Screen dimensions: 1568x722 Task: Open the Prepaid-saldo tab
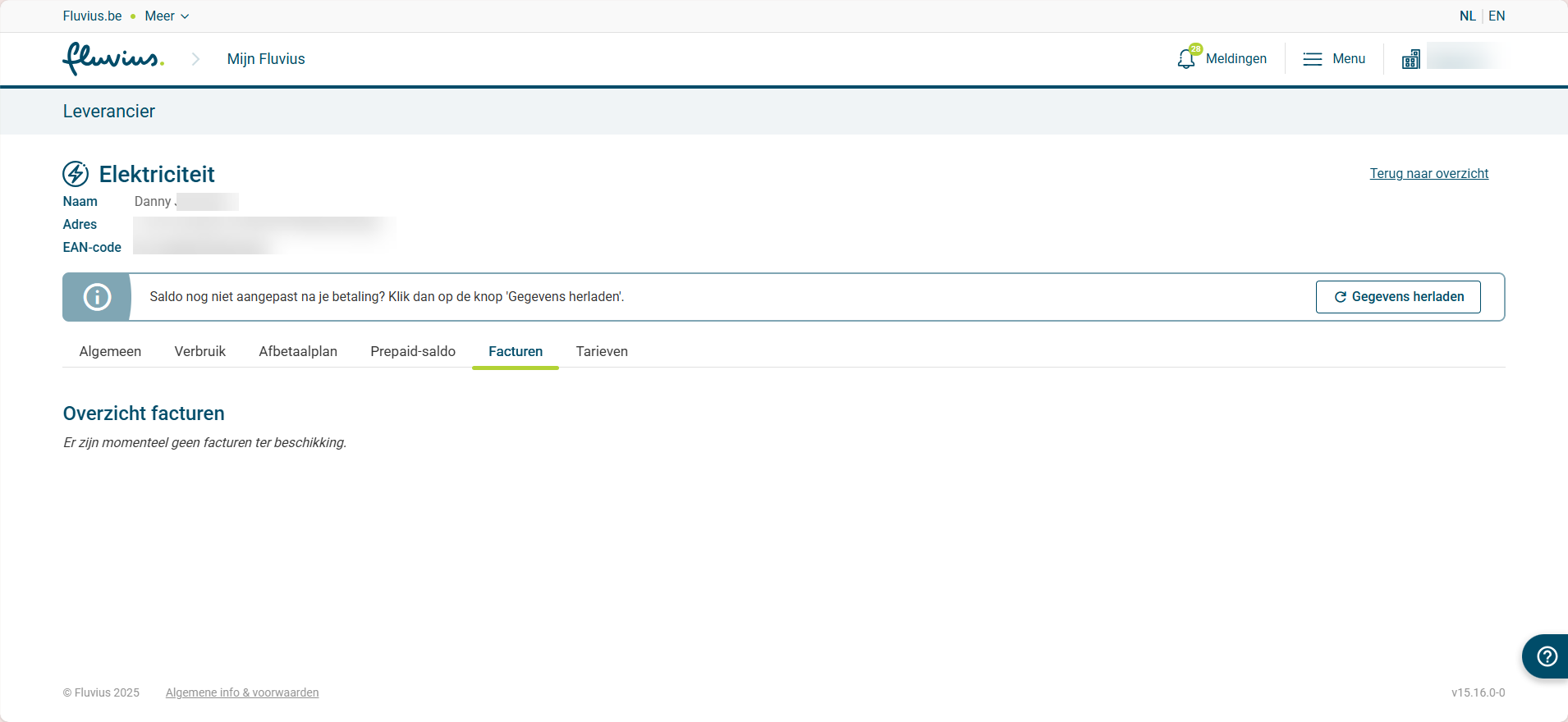pos(413,351)
